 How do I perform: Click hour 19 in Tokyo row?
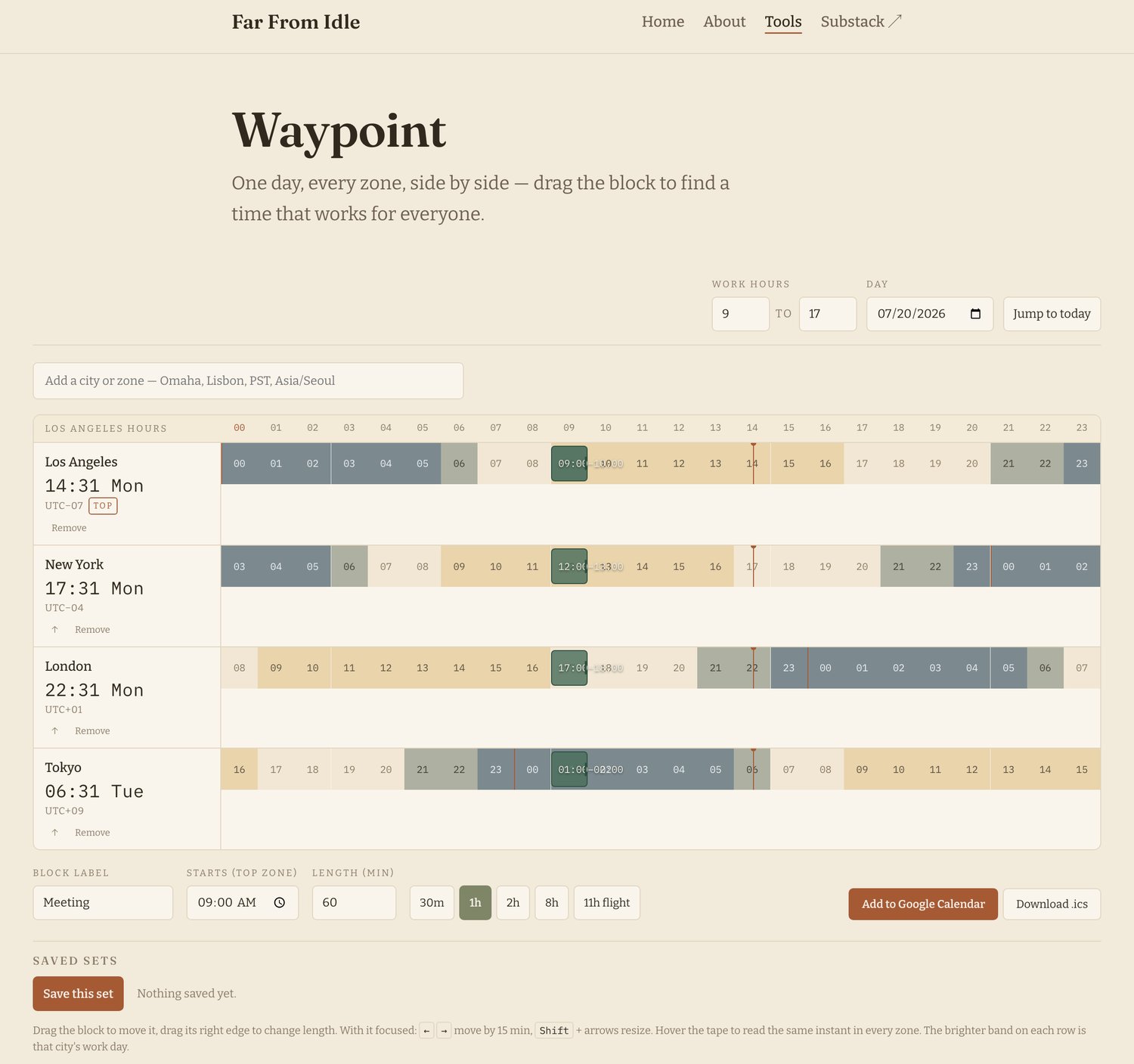point(349,769)
